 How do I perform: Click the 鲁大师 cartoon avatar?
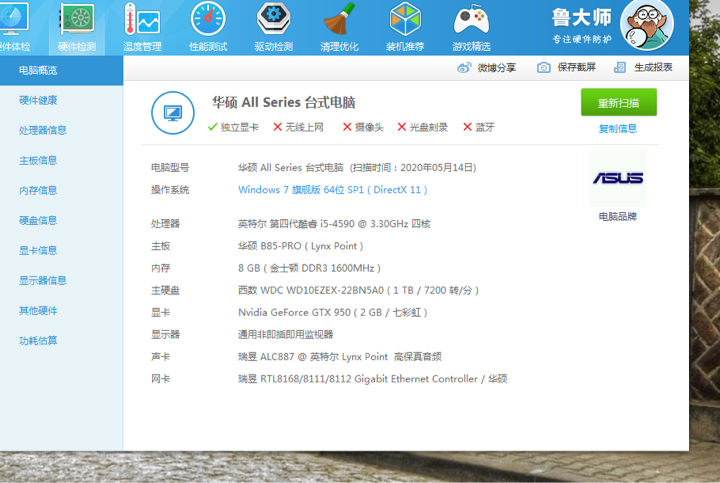647,25
